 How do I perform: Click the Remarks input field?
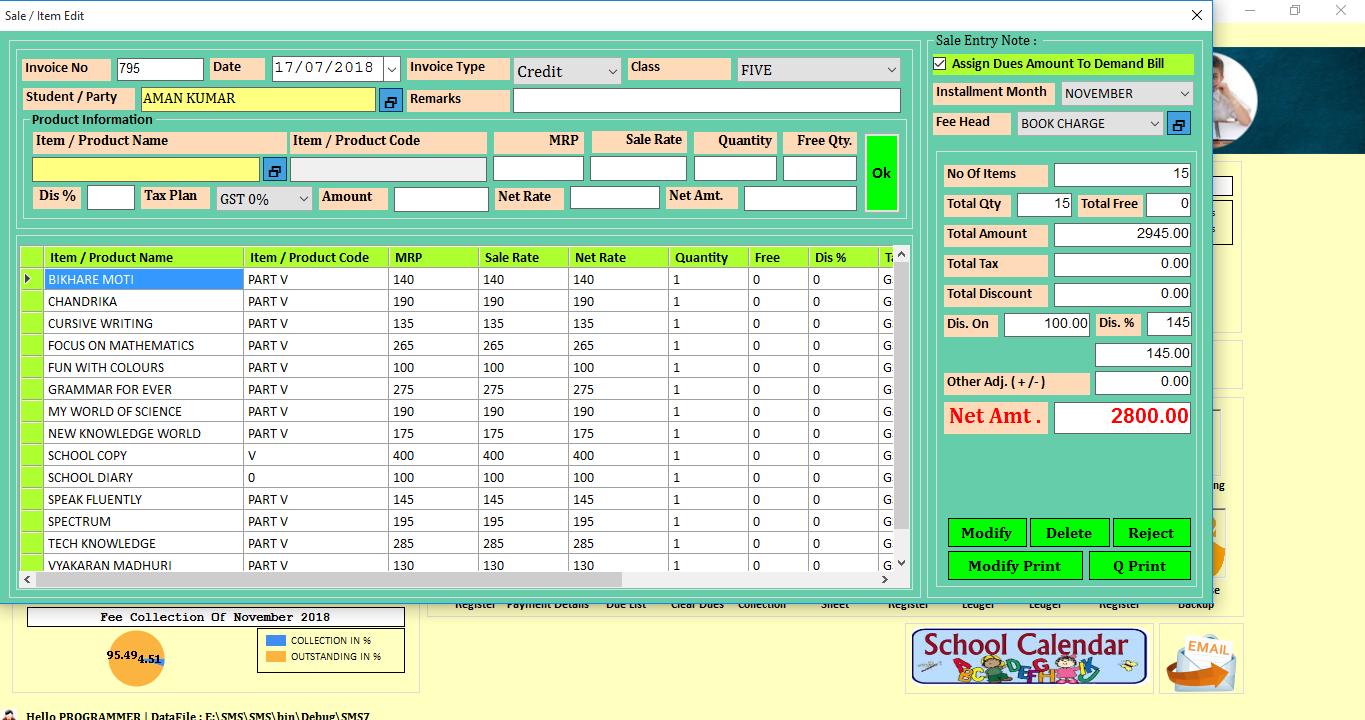pyautogui.click(x=706, y=100)
